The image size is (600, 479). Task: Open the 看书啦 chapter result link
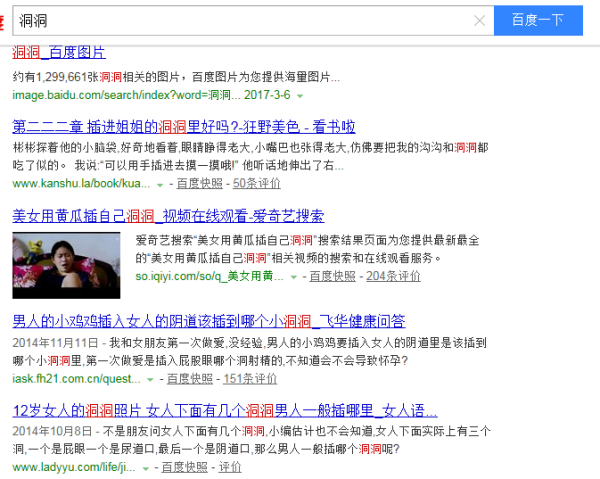pos(184,127)
